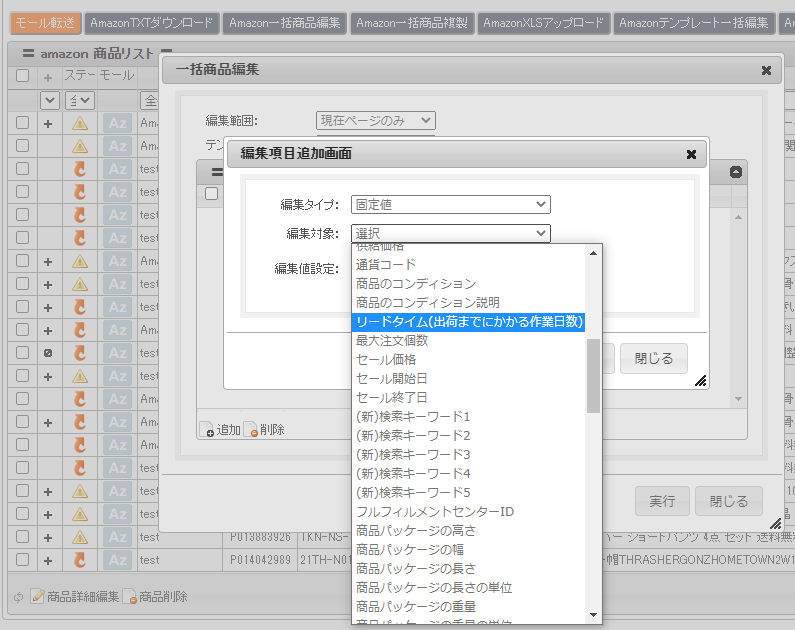795x630 pixels.
Task: Click the 編集対象 dropdown showing 選択
Action: 451,233
